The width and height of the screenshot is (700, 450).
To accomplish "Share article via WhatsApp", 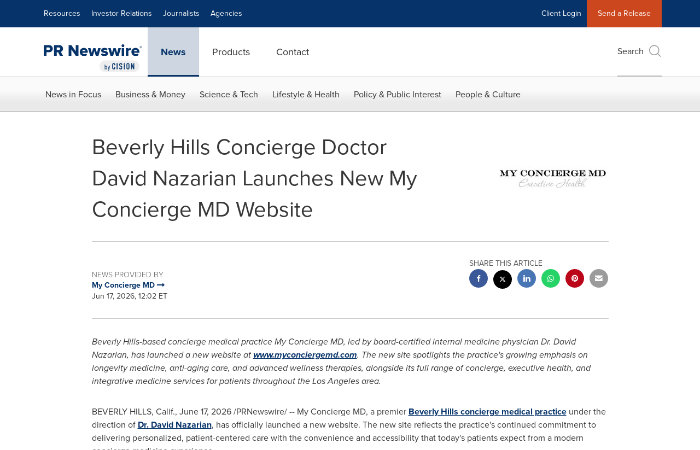I will tap(550, 279).
